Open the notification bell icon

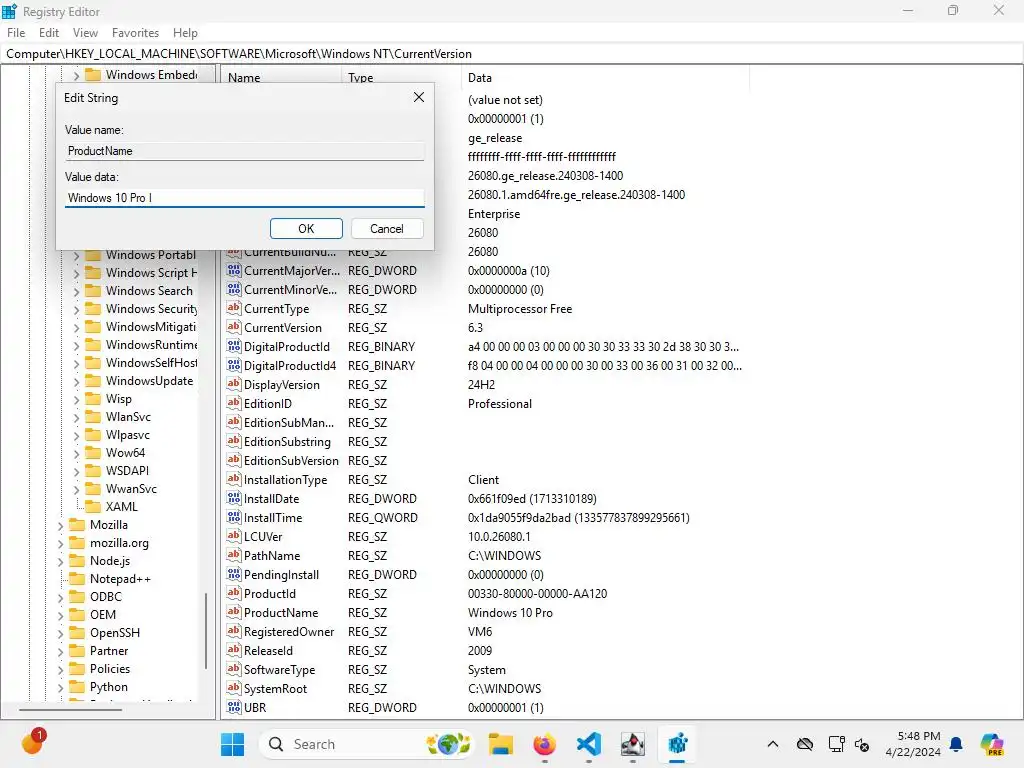pyautogui.click(x=956, y=744)
